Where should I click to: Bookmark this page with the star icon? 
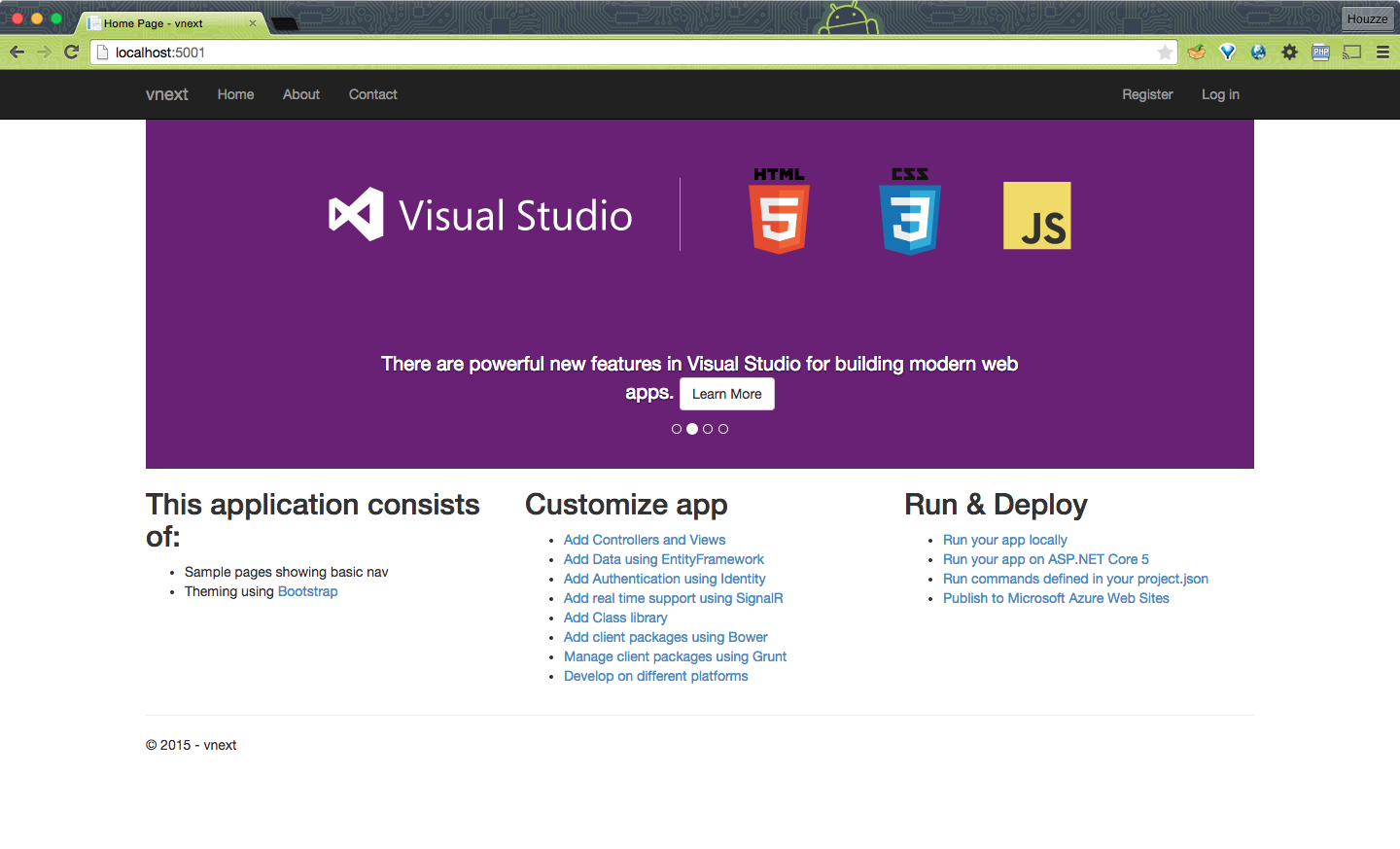1165,53
